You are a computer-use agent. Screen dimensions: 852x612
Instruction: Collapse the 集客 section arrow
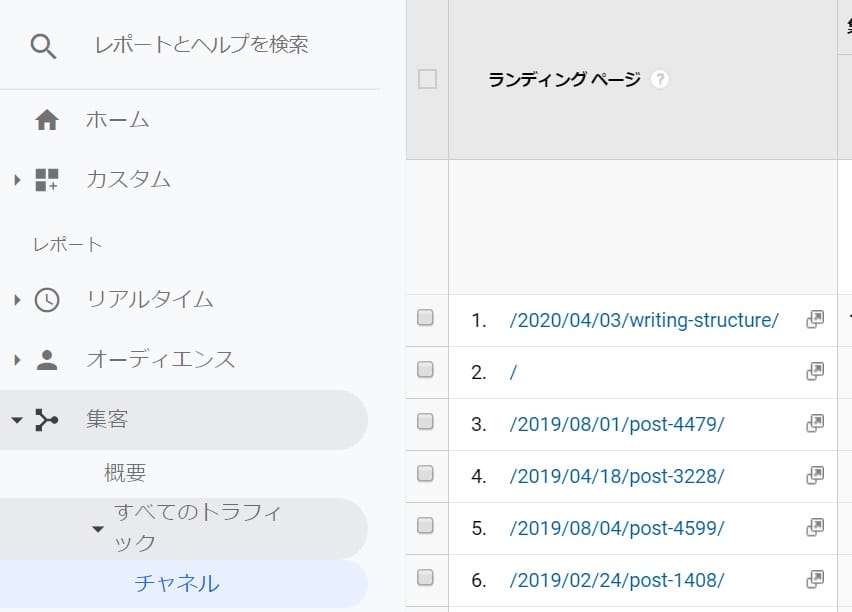[15, 419]
